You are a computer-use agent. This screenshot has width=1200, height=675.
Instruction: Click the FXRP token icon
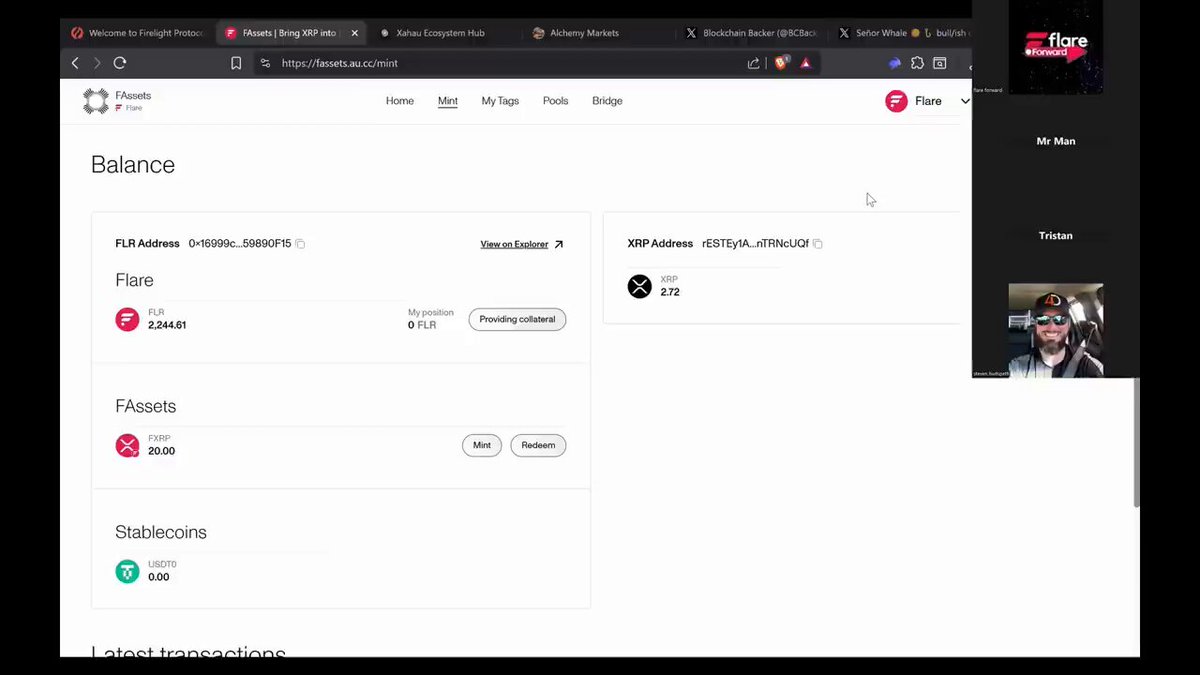pyautogui.click(x=127, y=446)
